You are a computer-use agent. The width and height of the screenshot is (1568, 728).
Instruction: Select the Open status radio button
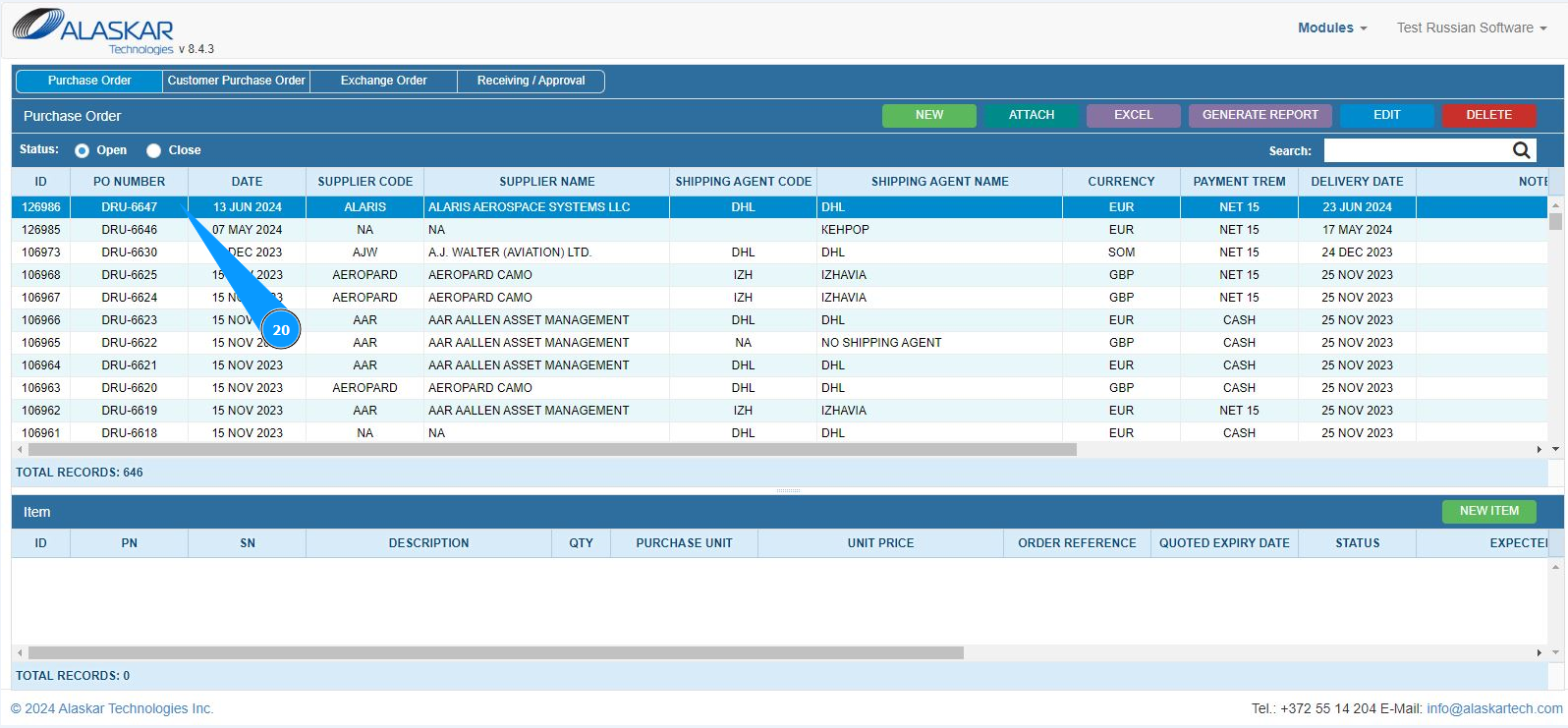83,150
